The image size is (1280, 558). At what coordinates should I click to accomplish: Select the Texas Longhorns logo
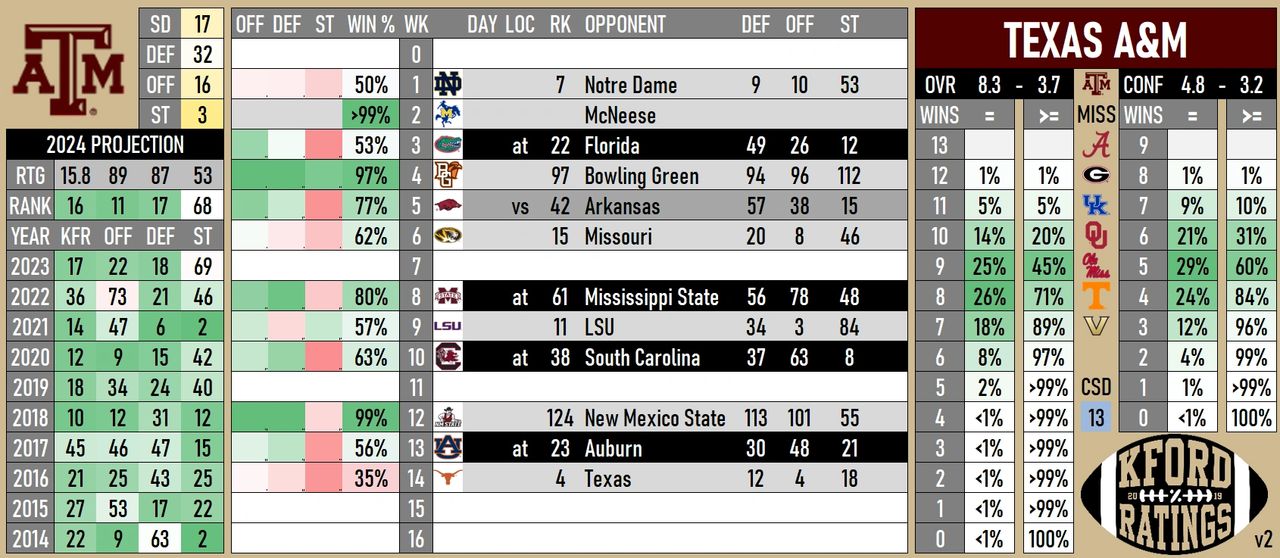pos(448,478)
